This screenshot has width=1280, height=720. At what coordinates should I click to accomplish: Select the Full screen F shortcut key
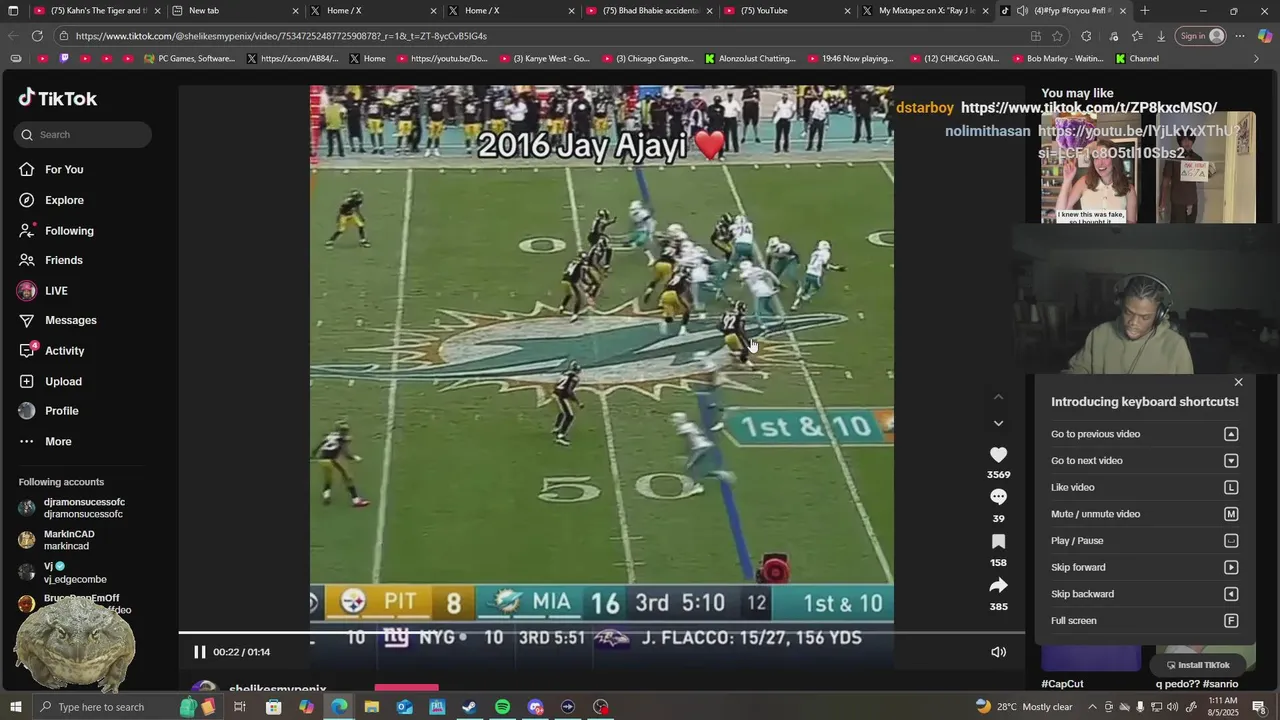coord(1231,621)
